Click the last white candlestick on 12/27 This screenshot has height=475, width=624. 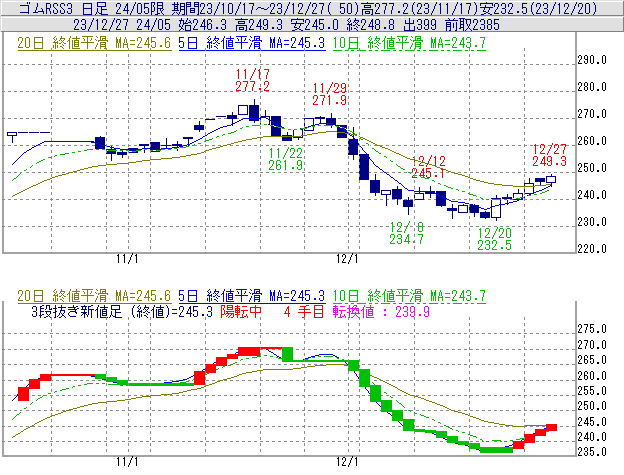click(551, 179)
